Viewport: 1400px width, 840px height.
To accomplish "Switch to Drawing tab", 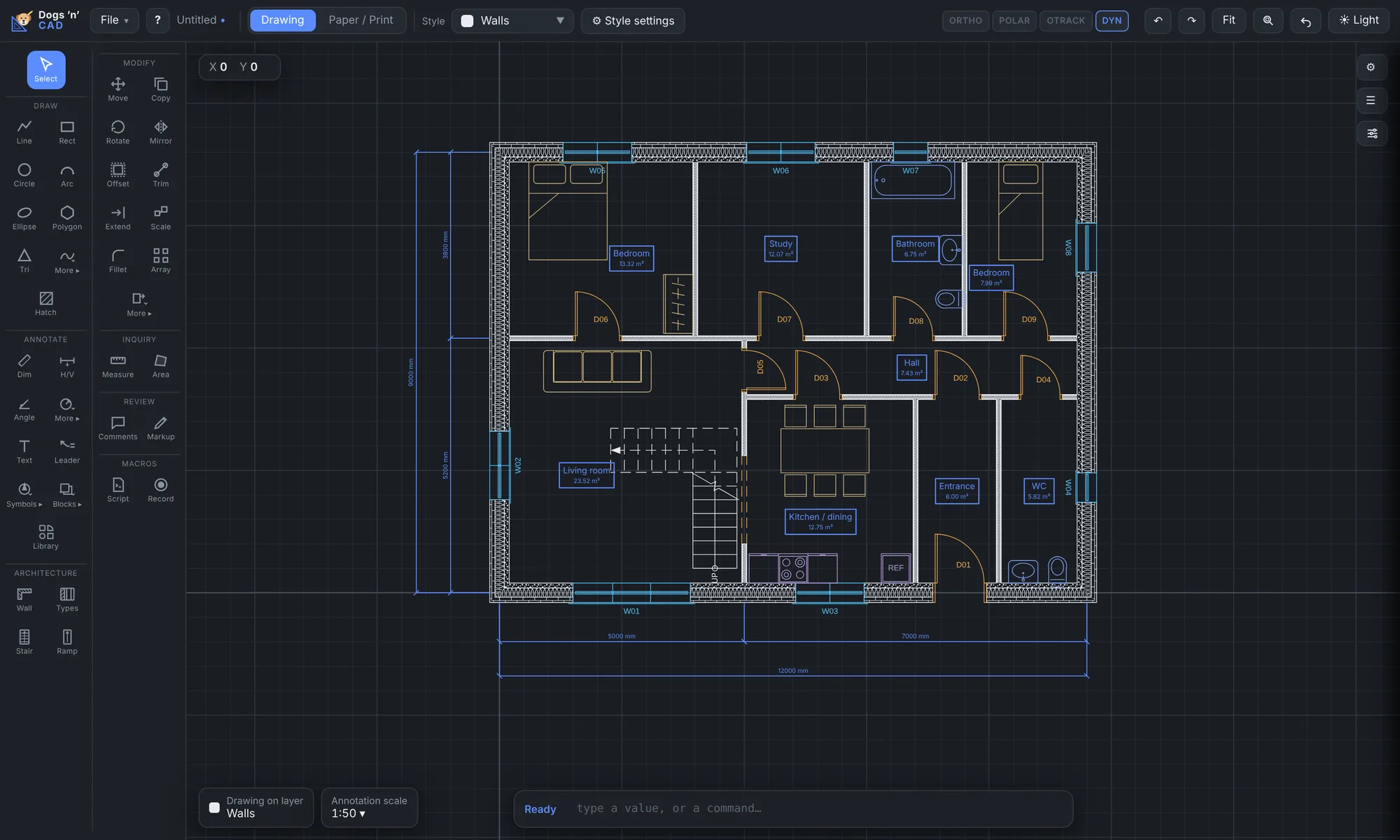I will [x=283, y=20].
